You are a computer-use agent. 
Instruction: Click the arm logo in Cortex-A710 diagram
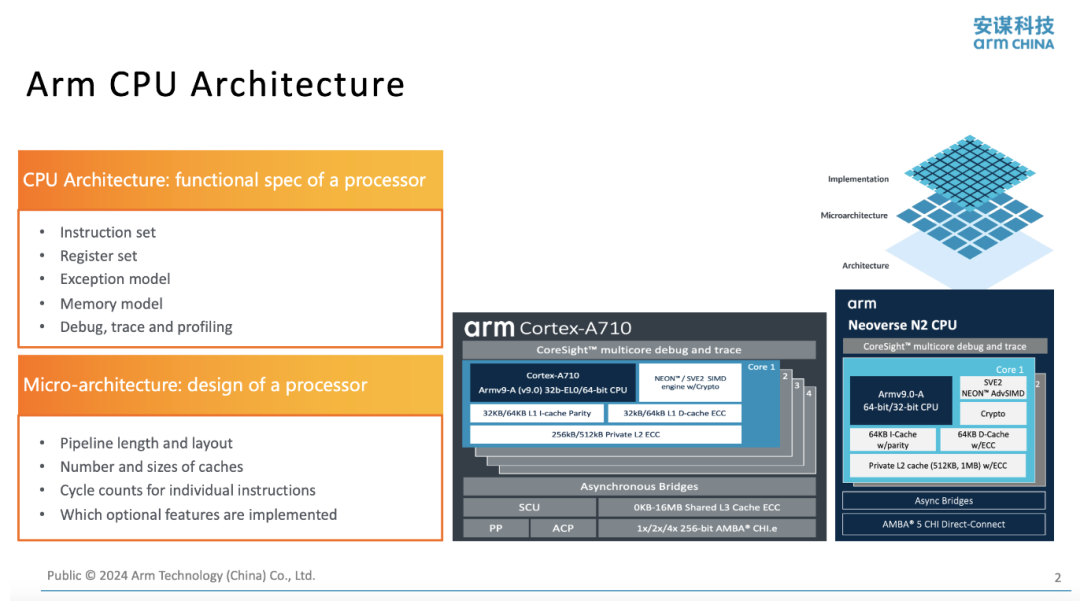pyautogui.click(x=489, y=328)
